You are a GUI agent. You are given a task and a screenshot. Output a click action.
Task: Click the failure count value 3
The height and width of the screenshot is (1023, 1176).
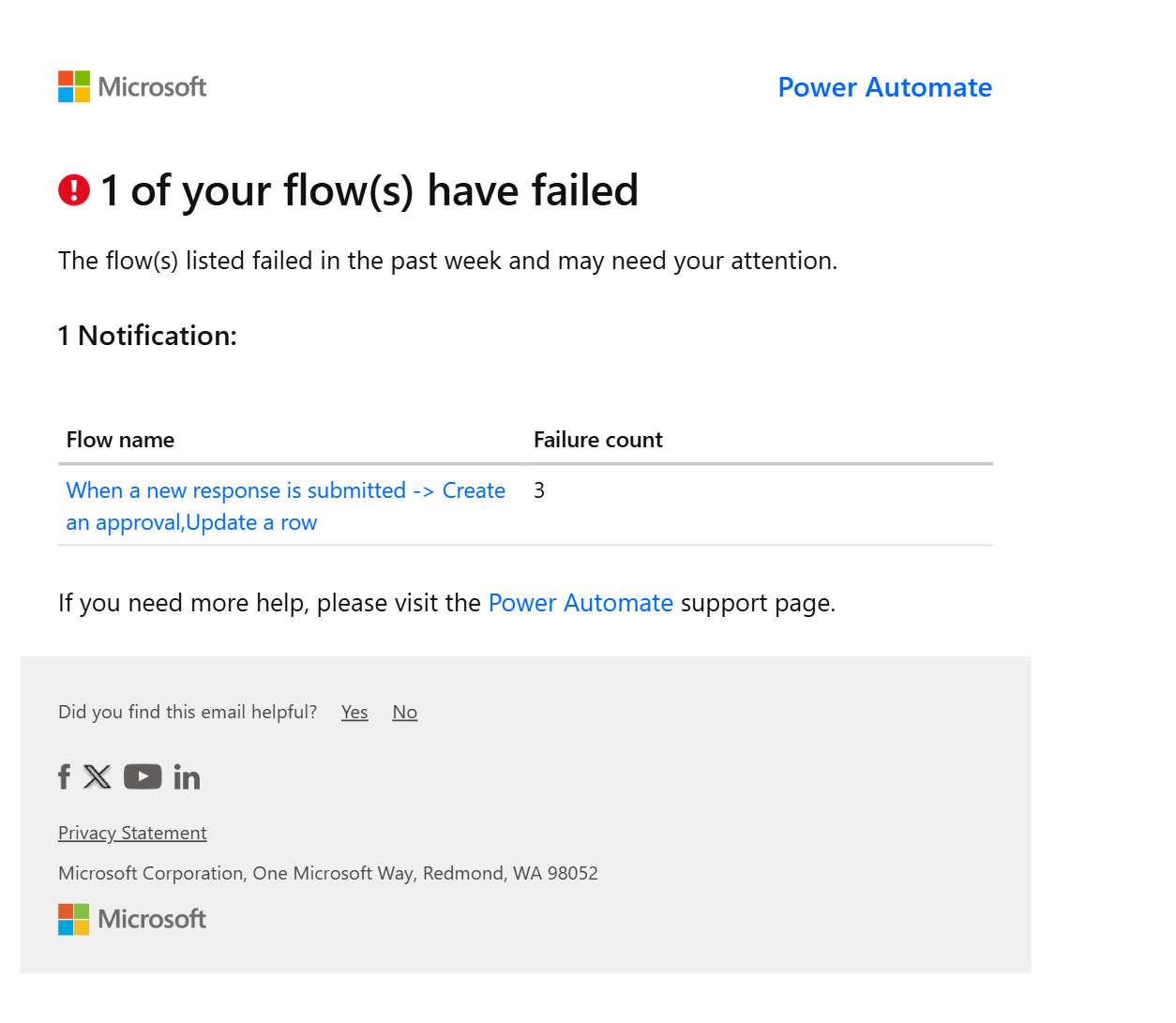click(x=539, y=490)
